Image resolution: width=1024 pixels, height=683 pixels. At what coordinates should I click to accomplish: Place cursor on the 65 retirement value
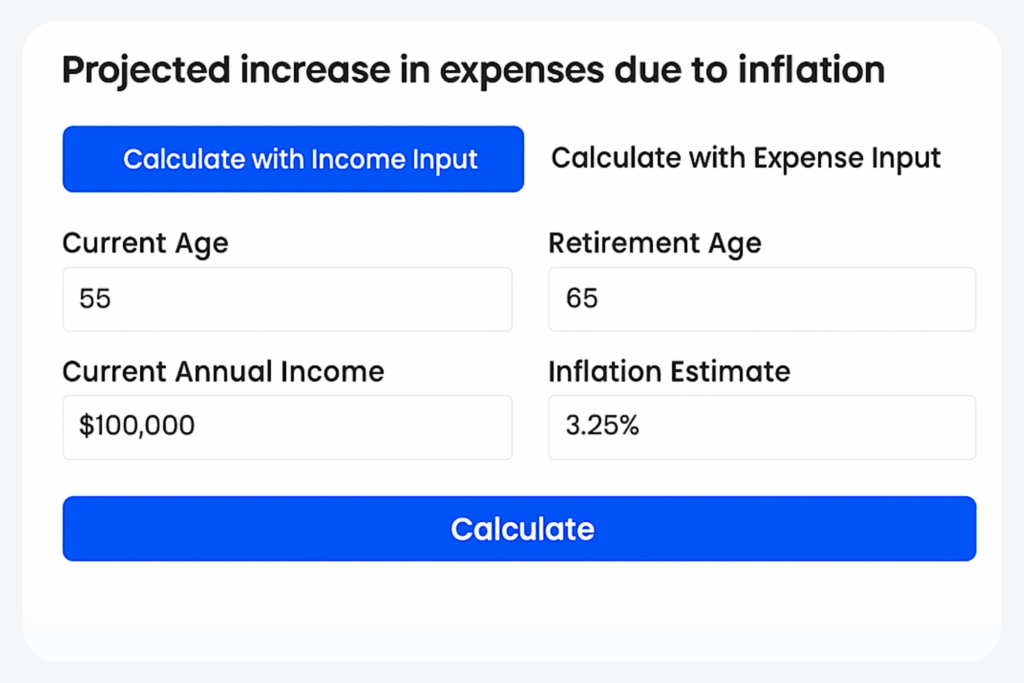click(x=582, y=299)
